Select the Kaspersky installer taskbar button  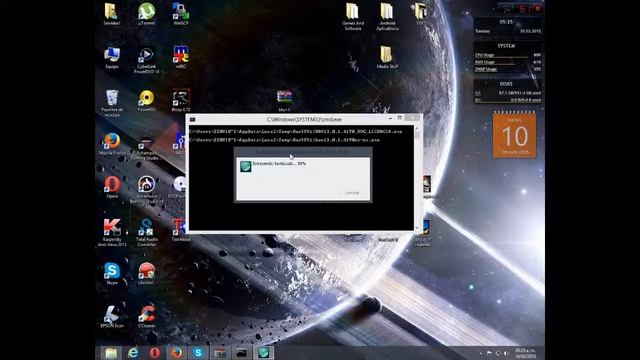(x=263, y=353)
